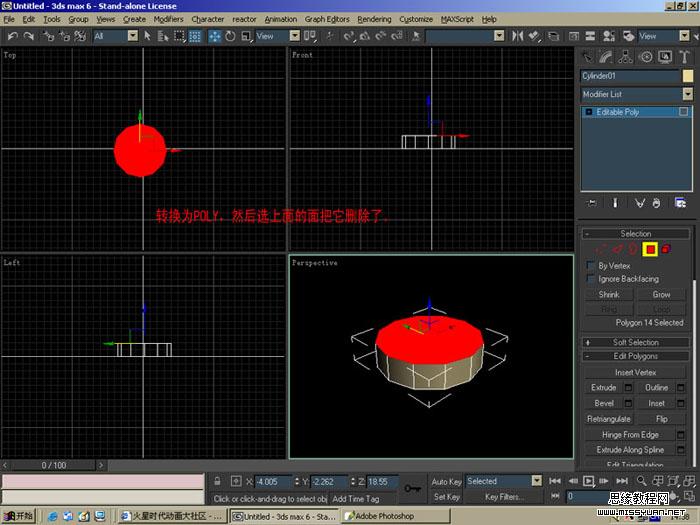Viewport: 700px width, 525px height.
Task: Enable the By Vertex checkbox
Action: coord(591,266)
